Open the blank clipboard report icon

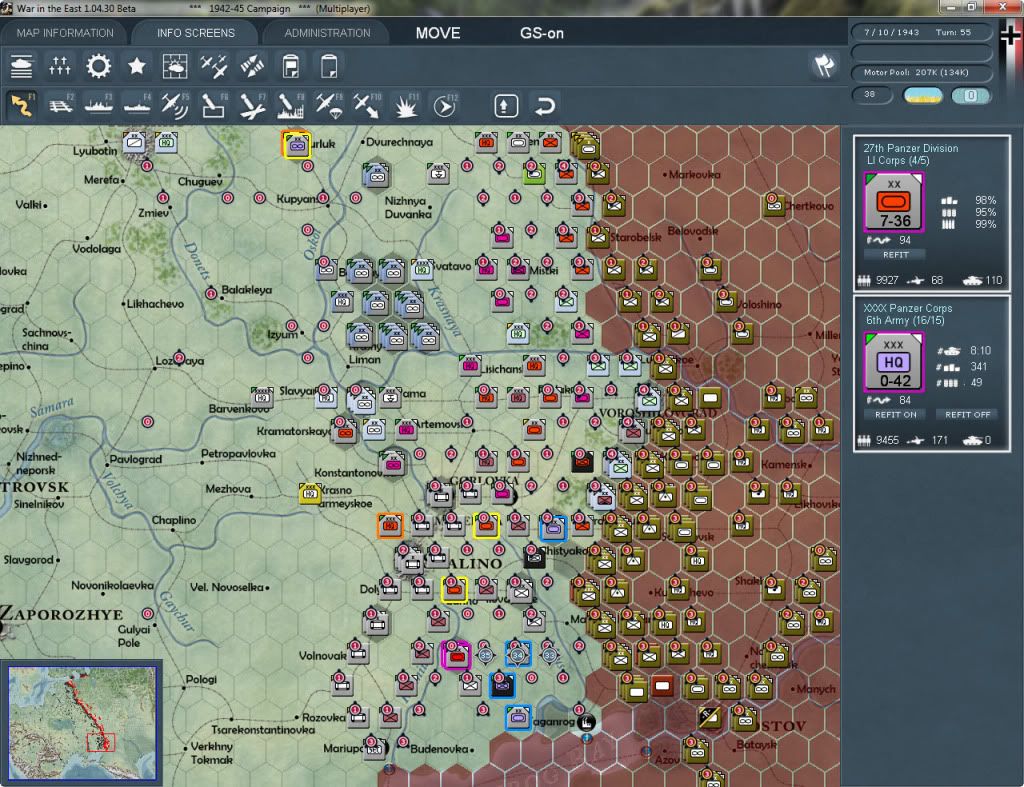point(329,66)
